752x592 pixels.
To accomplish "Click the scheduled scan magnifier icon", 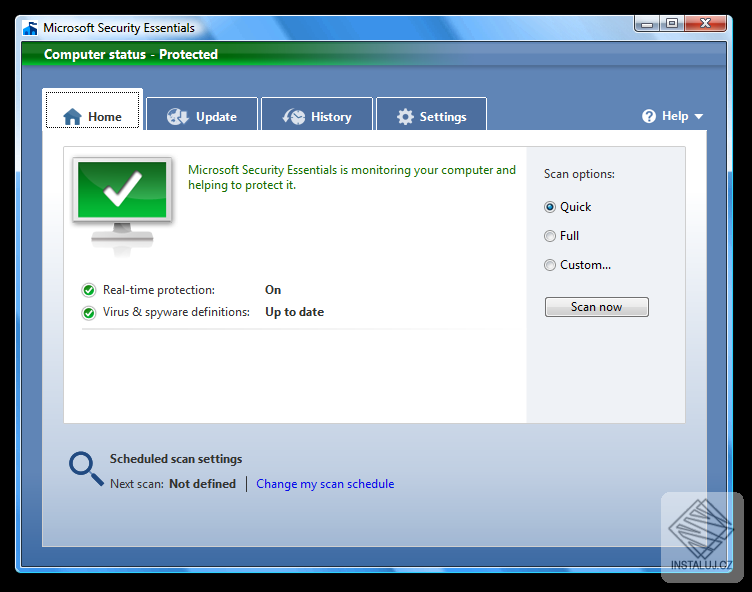I will [86, 469].
